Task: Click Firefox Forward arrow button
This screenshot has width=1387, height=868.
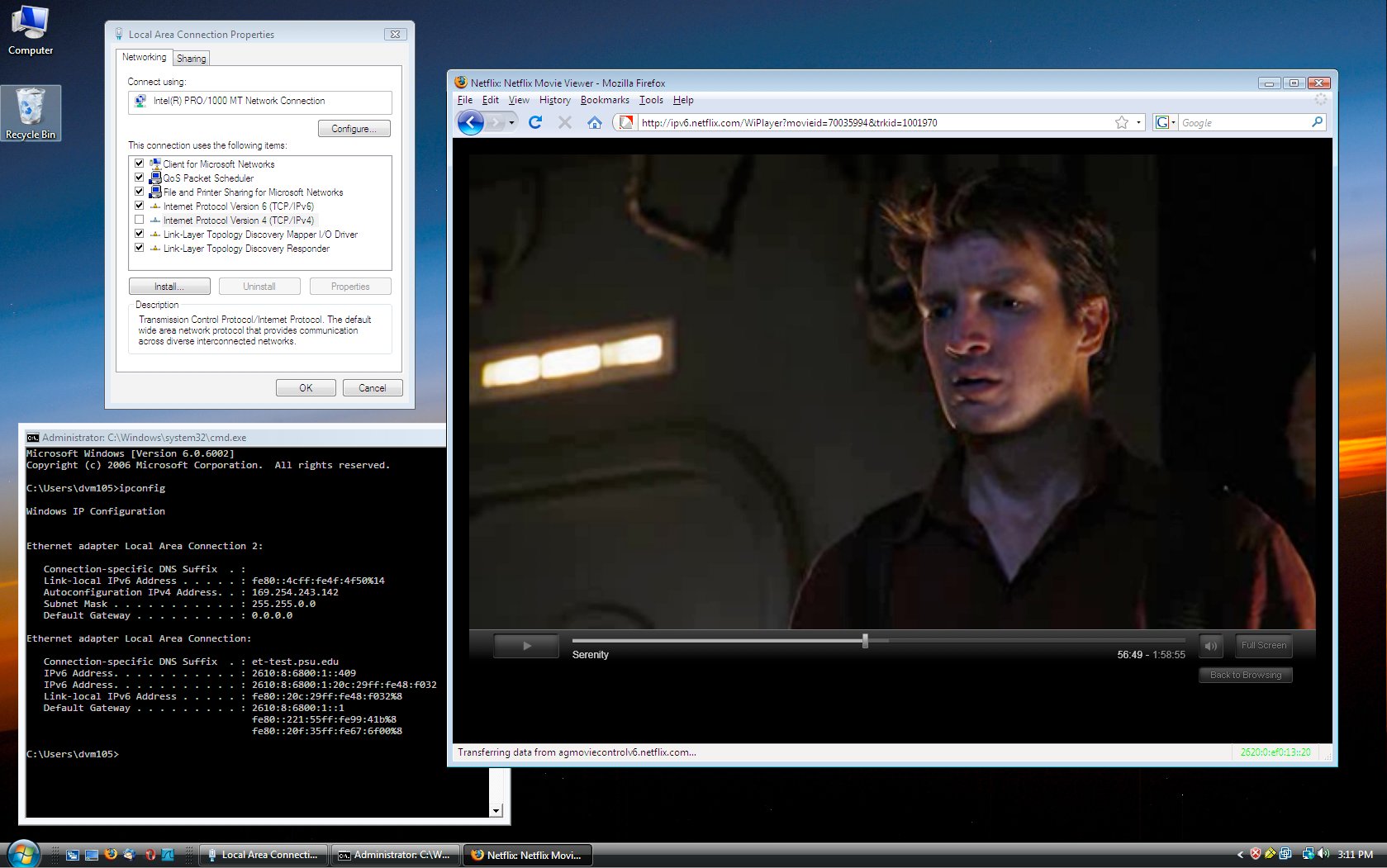Action: tap(495, 123)
